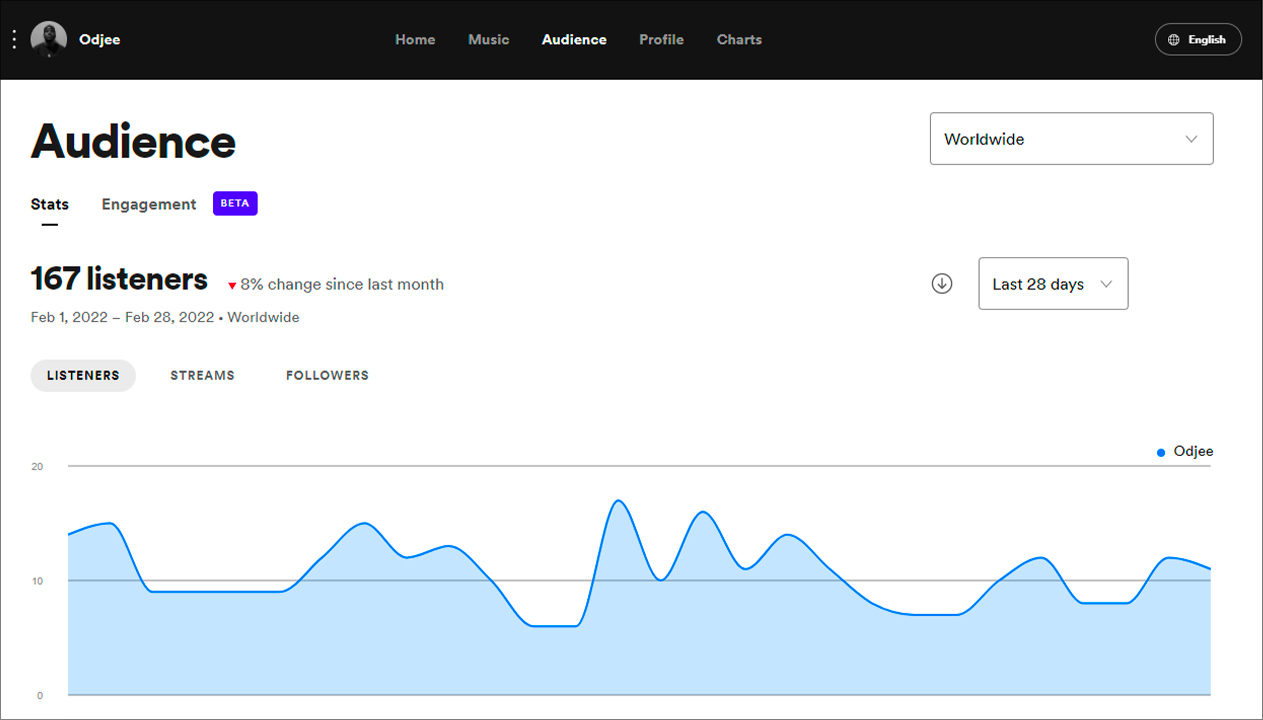Select the Stats tab
This screenshot has width=1263, height=720.
tap(50, 204)
